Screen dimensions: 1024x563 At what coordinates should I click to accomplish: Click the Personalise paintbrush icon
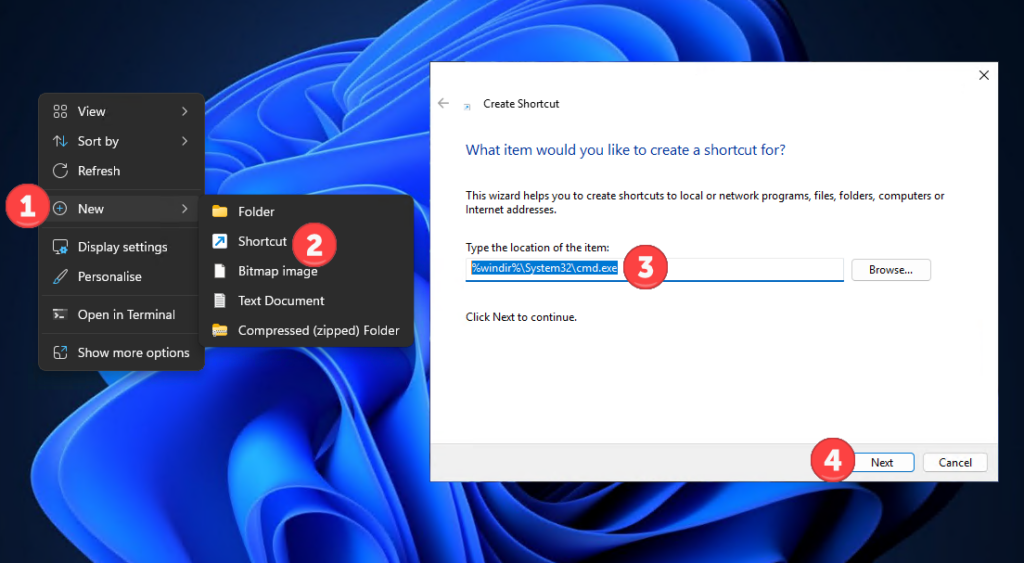60,277
